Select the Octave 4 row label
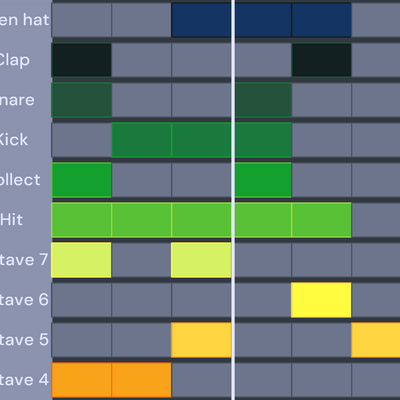 24,380
